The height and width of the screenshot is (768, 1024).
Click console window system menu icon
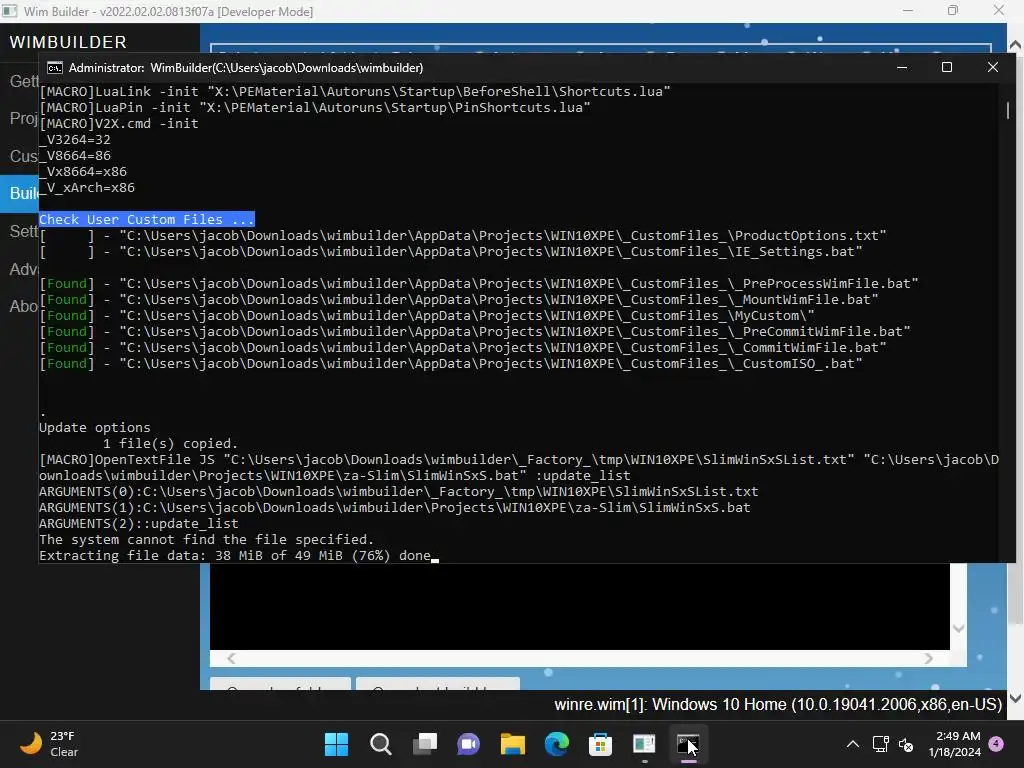point(55,68)
